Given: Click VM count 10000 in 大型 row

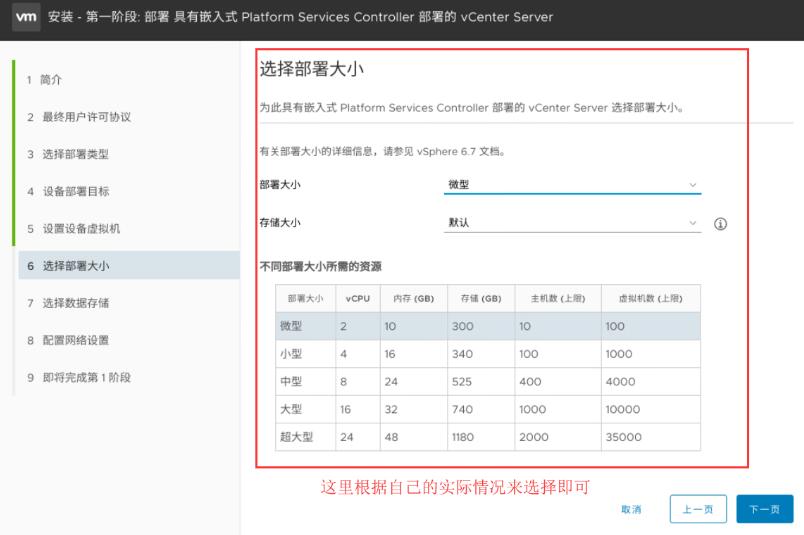Looking at the screenshot, I should tap(622, 409).
